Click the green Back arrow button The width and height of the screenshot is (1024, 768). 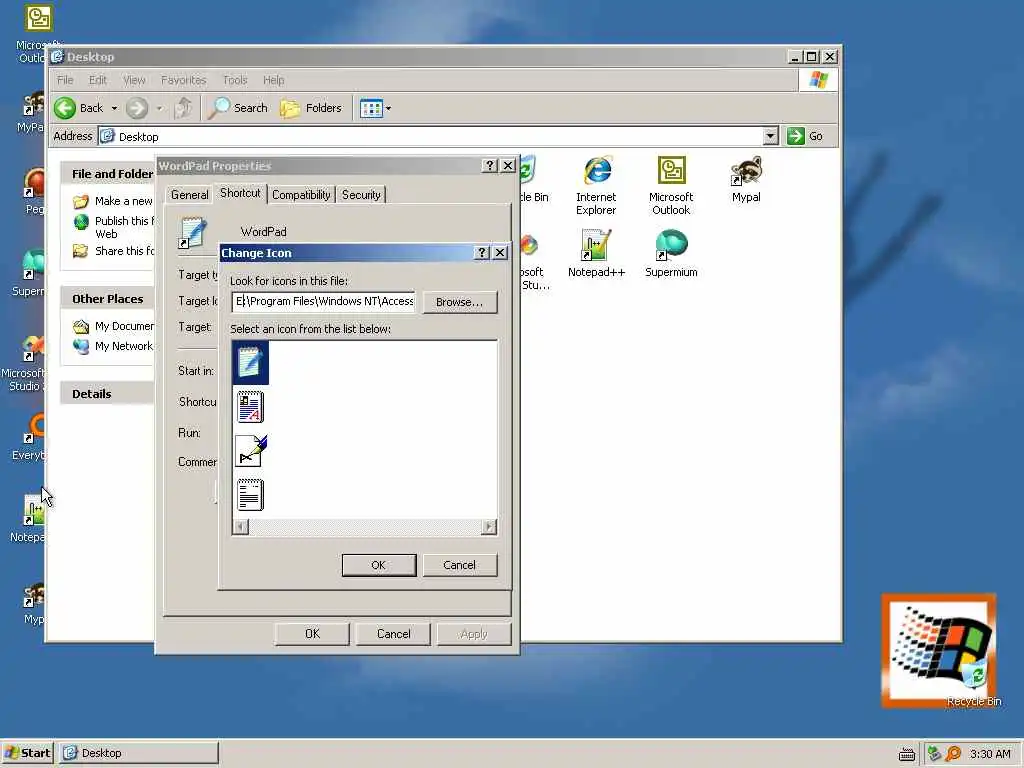79,108
